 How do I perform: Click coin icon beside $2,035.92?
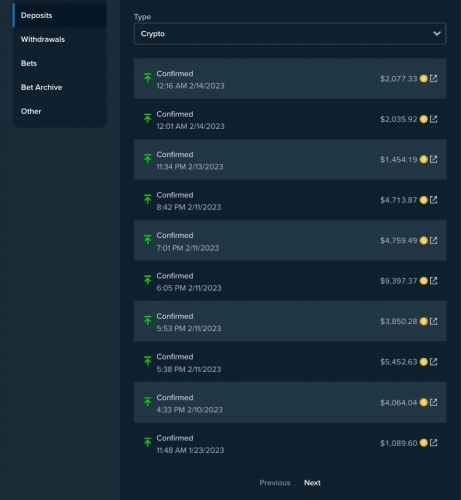(424, 119)
